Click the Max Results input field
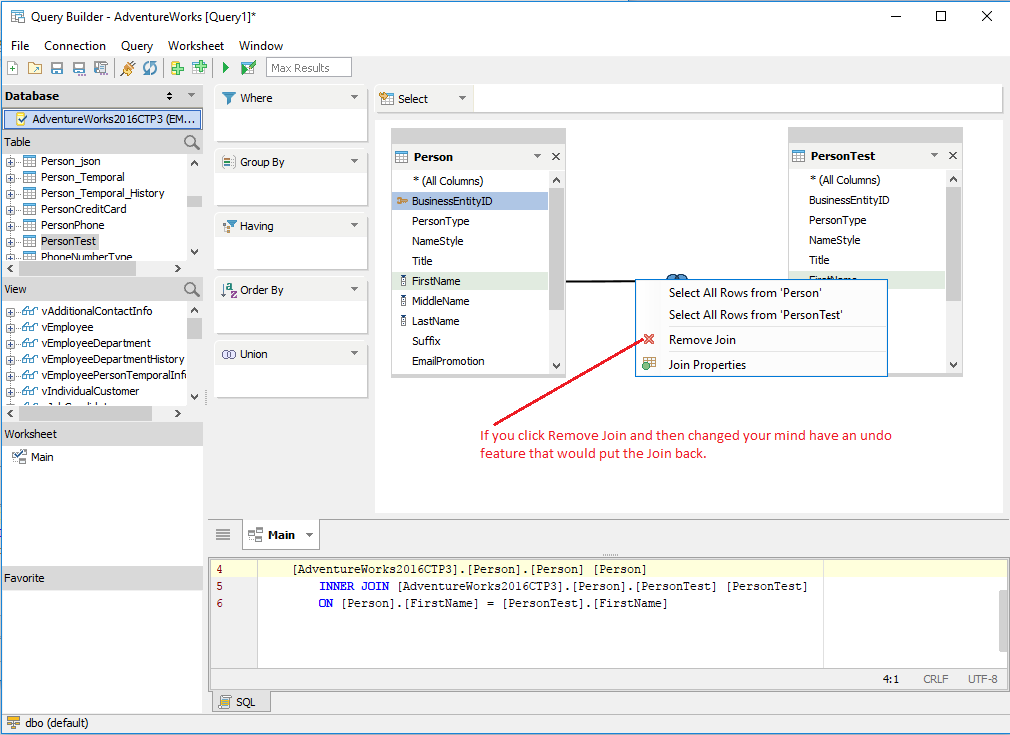Viewport: 1010px width, 735px height. tap(309, 68)
